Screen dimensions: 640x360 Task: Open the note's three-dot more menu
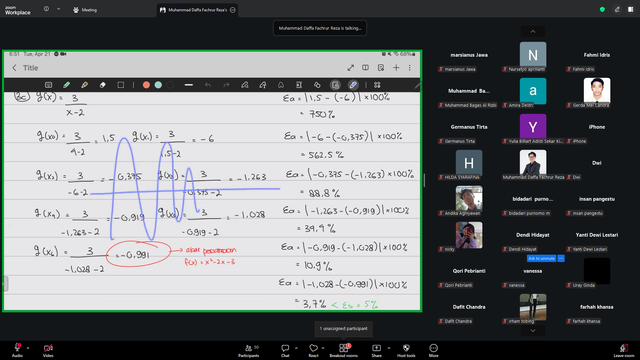(409, 68)
